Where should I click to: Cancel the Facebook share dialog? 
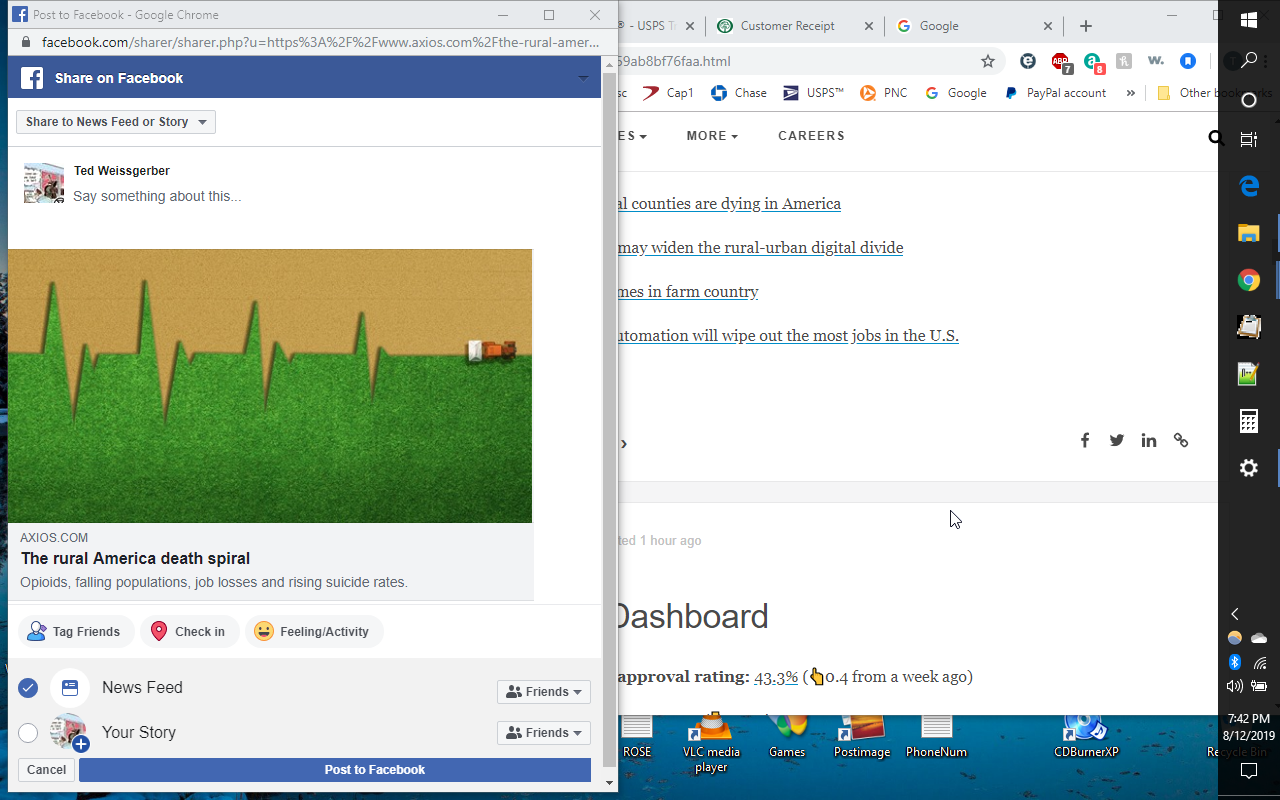(46, 770)
